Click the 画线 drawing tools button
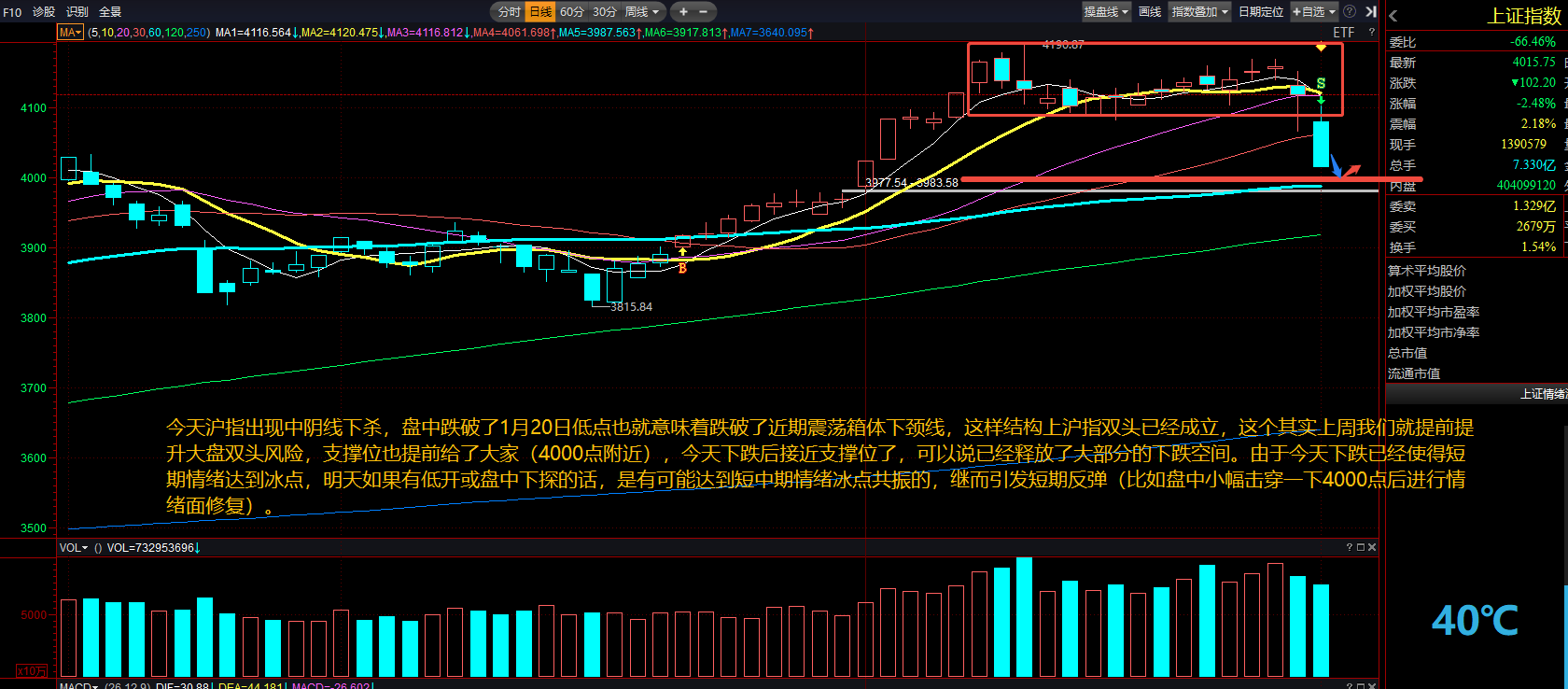 [x=1150, y=12]
